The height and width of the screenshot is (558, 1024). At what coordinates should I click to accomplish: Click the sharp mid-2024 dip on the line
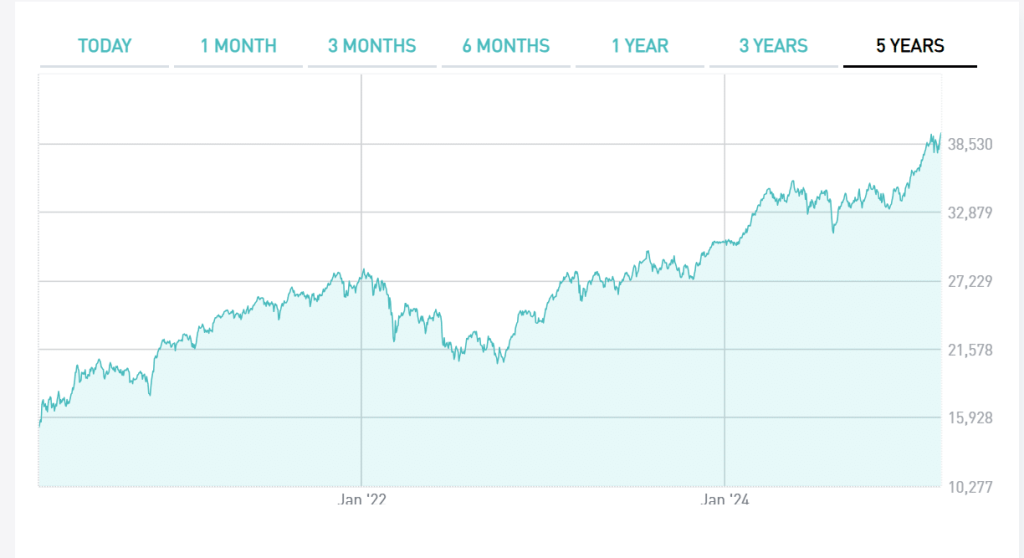tap(833, 232)
